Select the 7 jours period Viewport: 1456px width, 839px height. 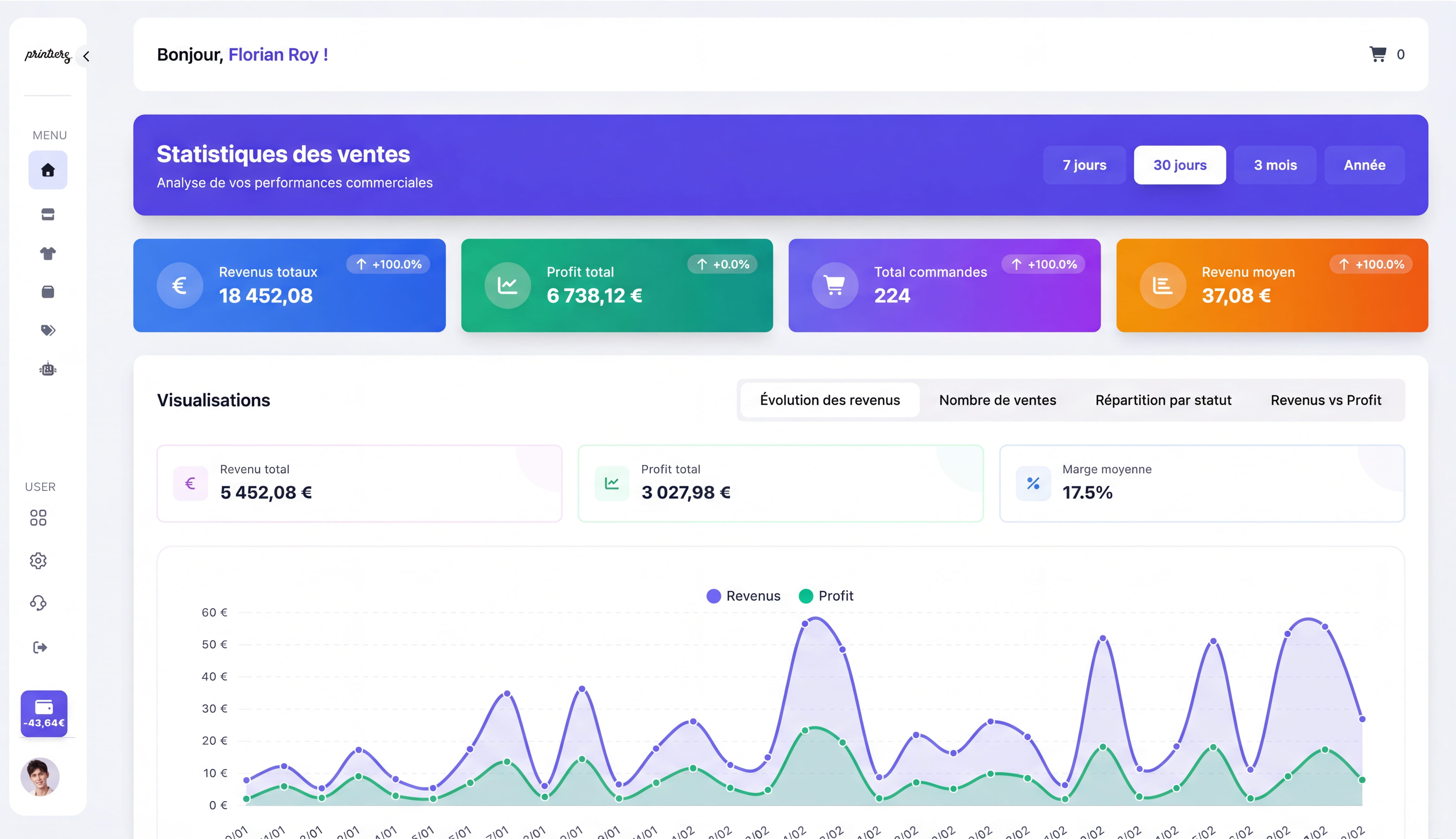coord(1084,165)
